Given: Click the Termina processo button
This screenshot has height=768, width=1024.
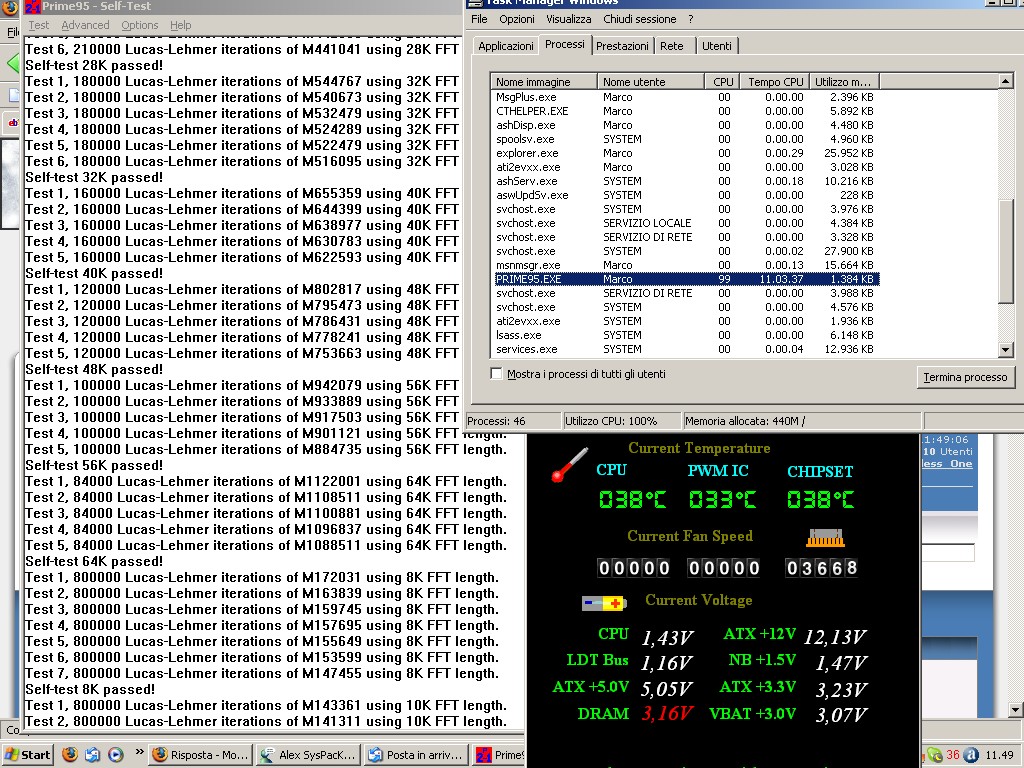Looking at the screenshot, I should tap(965, 377).
